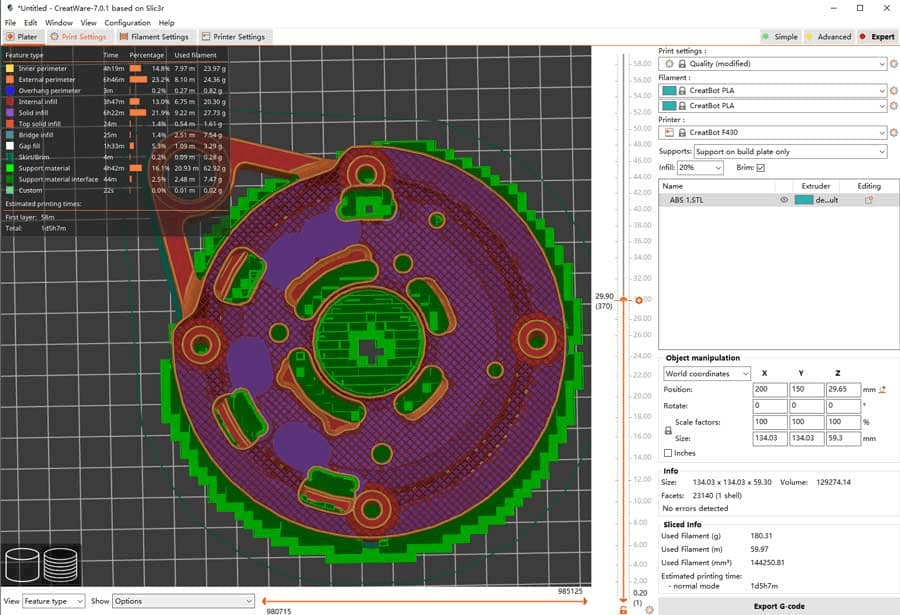Open the View menu

click(x=88, y=23)
